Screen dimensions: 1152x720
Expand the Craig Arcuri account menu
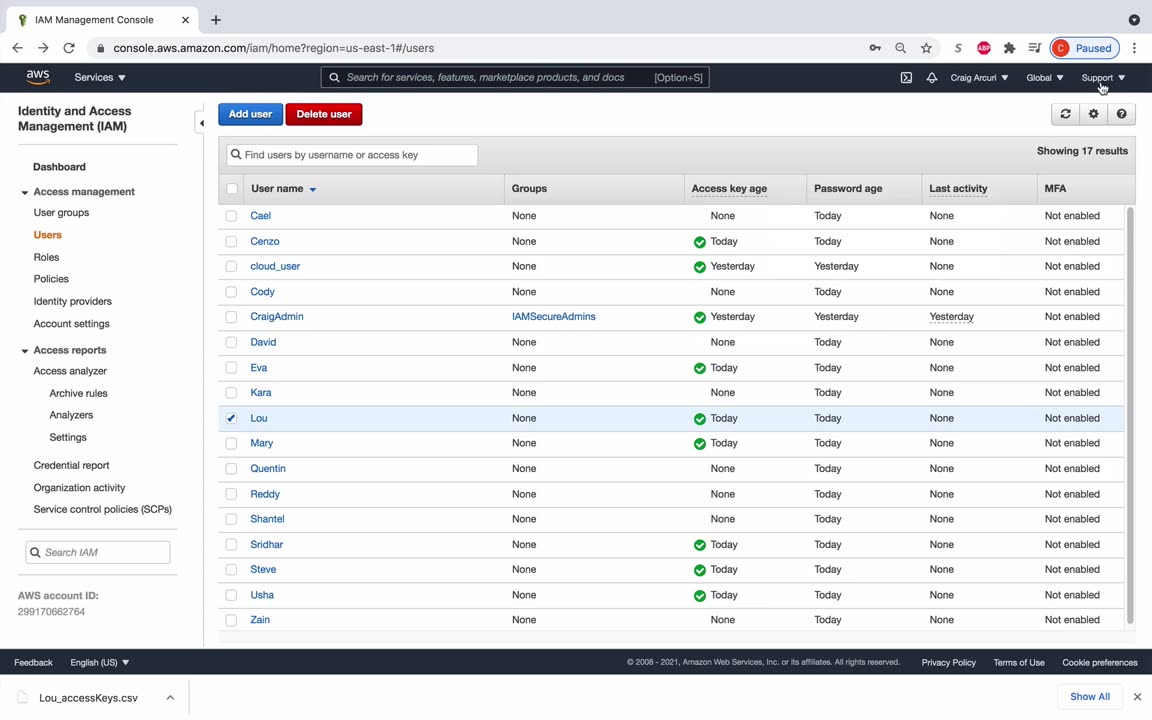pos(978,77)
